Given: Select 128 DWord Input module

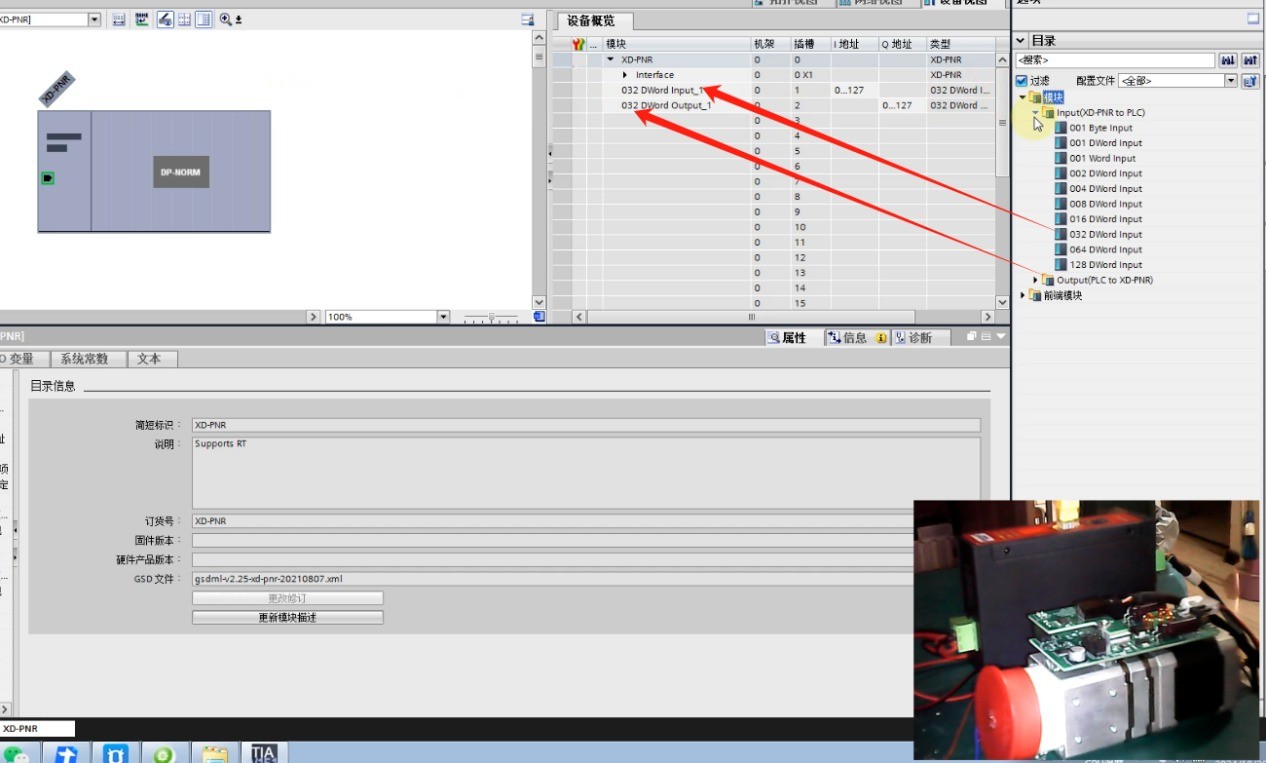Looking at the screenshot, I should tap(1105, 265).
